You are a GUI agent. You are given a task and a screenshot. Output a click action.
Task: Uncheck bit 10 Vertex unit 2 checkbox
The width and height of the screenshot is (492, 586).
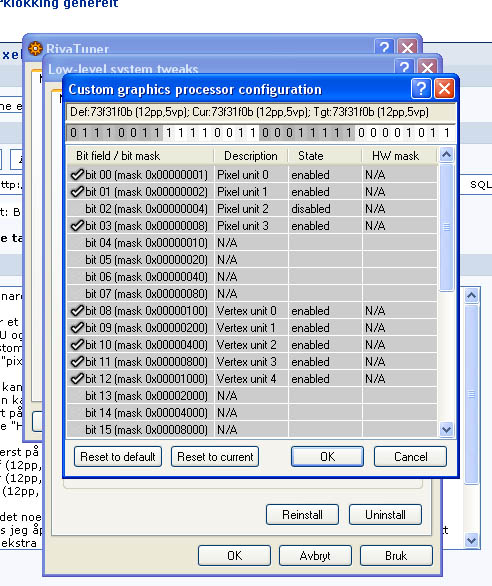[x=77, y=344]
